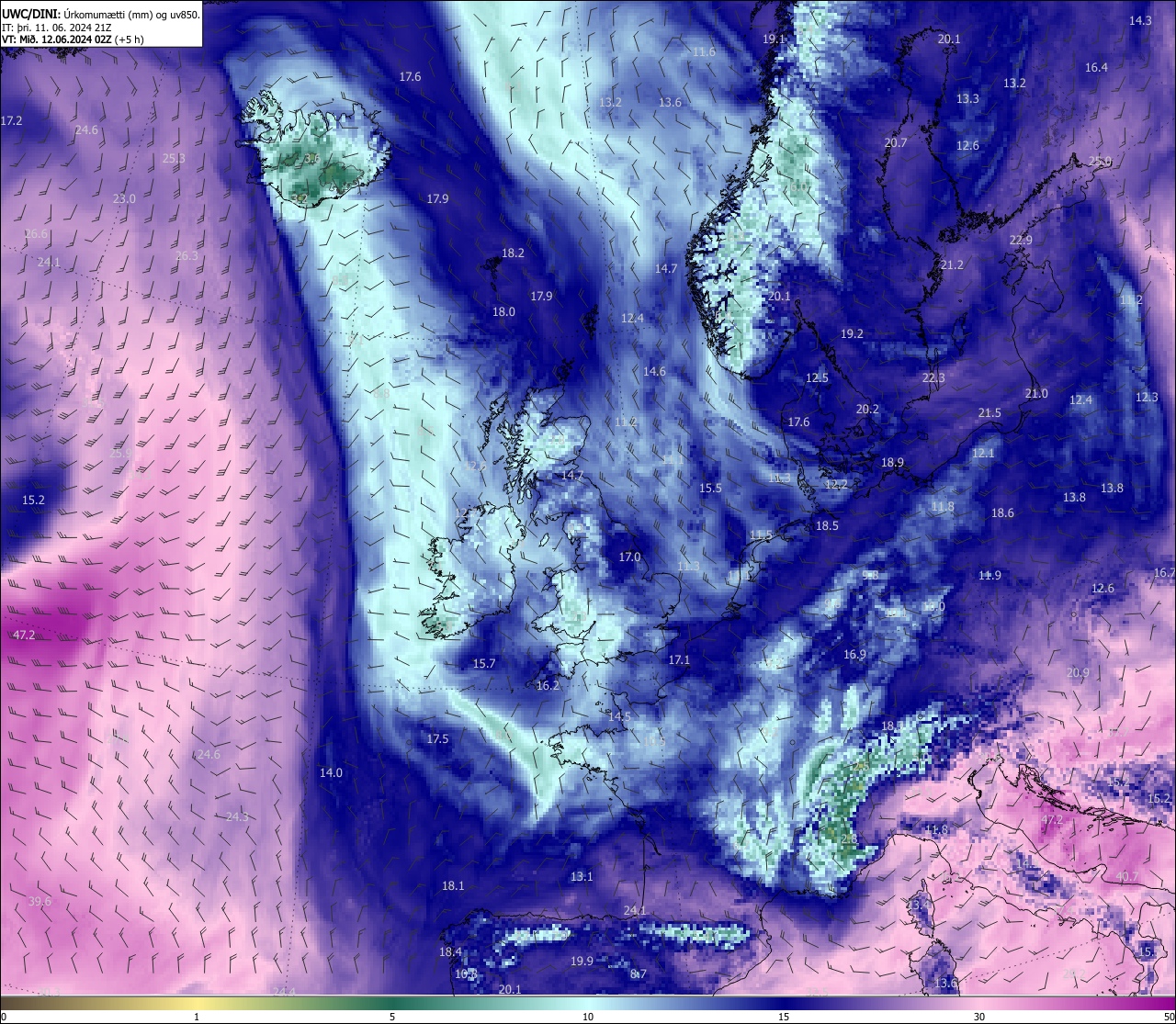Click the map value '21.2'
1176x1024 pixels.
(952, 264)
